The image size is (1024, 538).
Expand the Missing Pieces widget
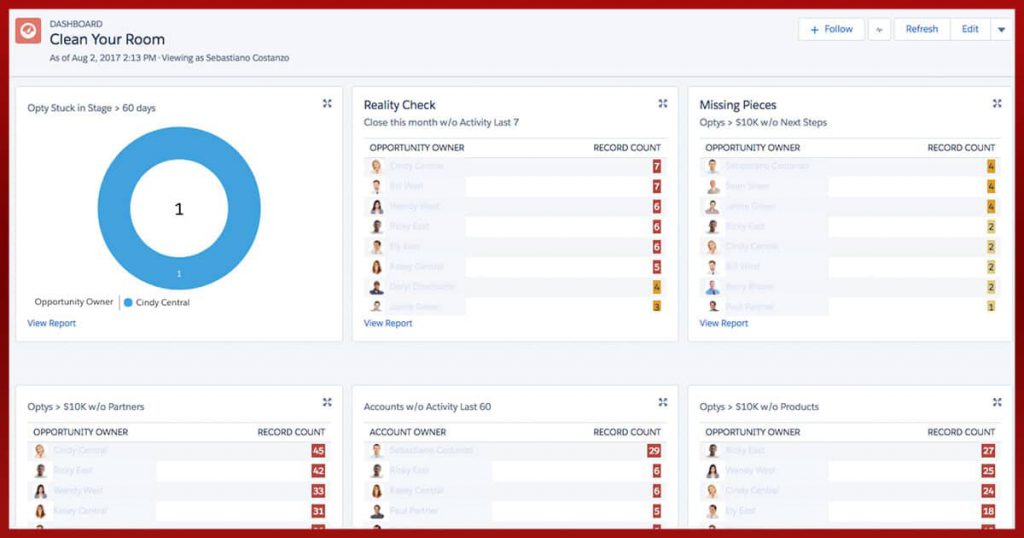(x=996, y=103)
